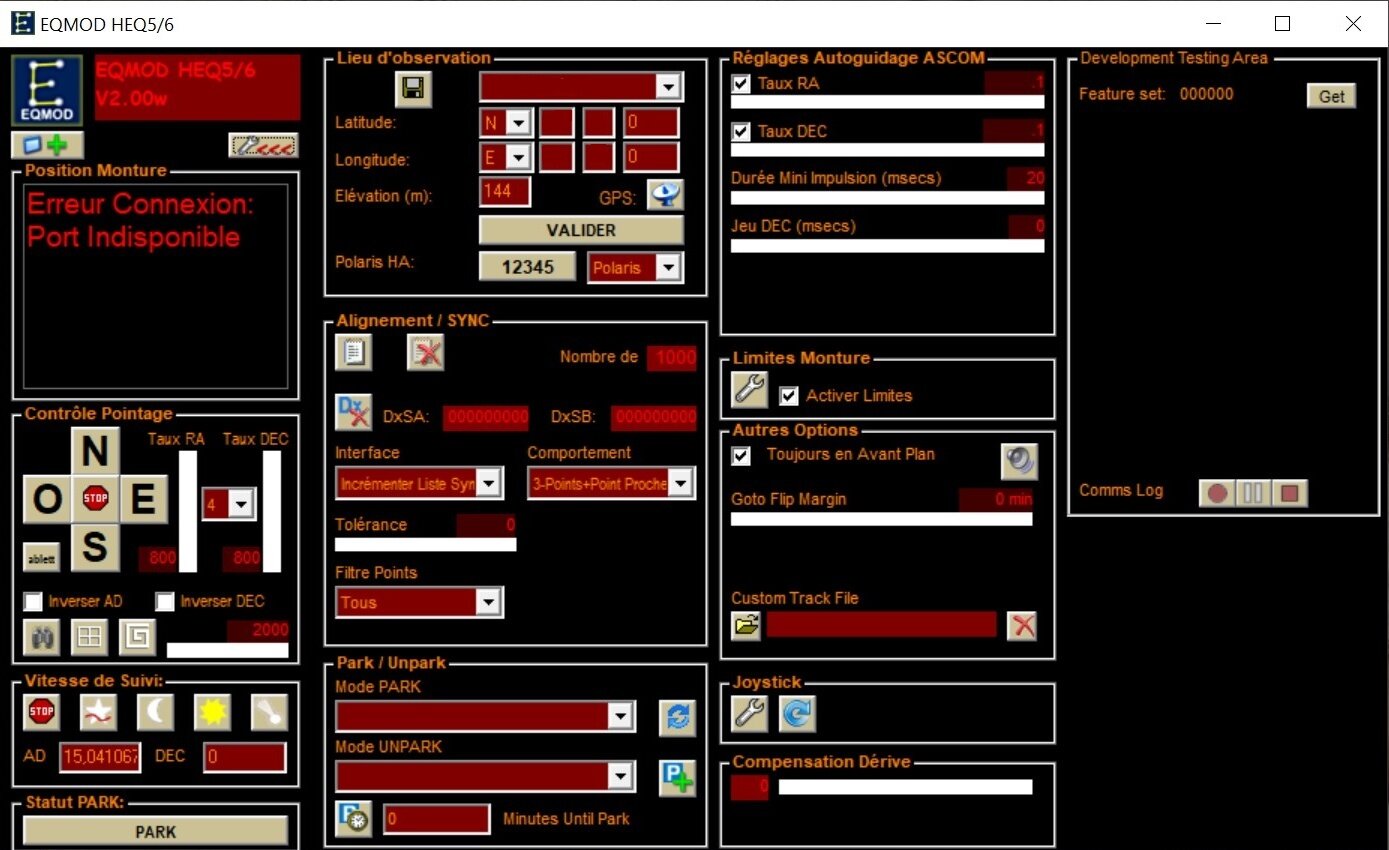Click the binoculars icon in Contrôle Pointage
Screen dimensions: 1389x850
pyautogui.click(x=41, y=636)
